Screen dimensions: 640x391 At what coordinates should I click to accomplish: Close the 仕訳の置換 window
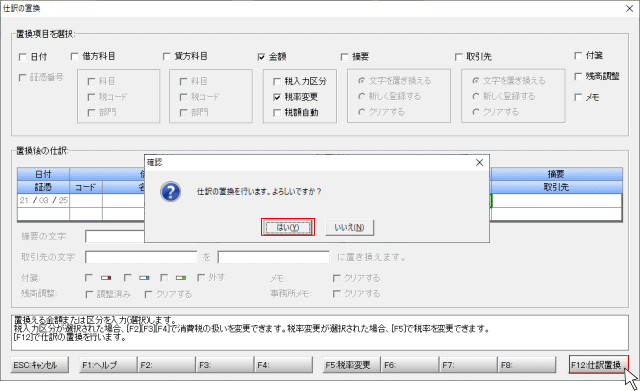tap(629, 9)
